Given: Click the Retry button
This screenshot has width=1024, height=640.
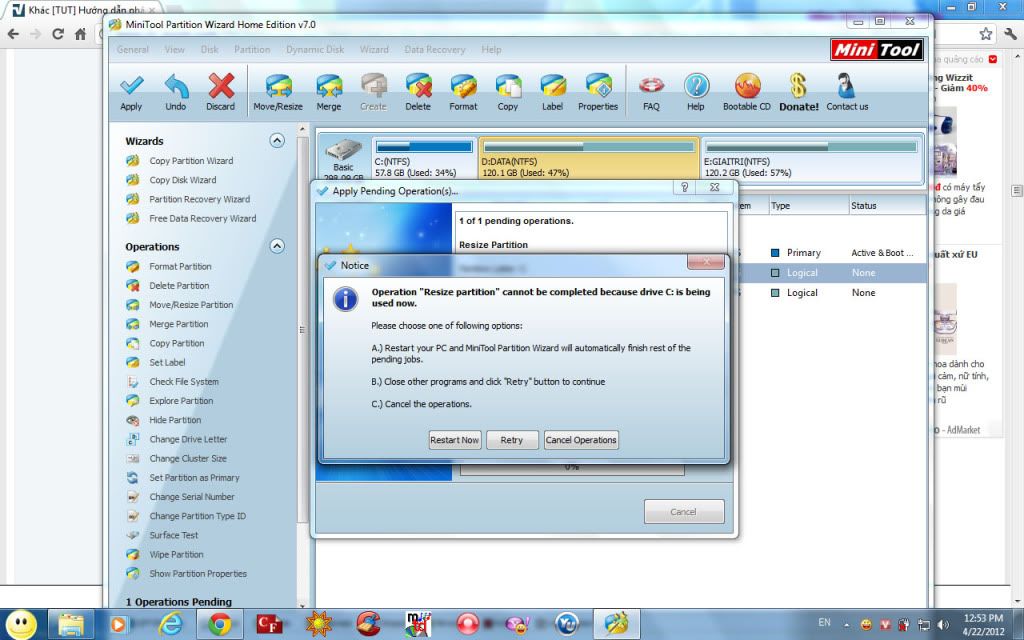Looking at the screenshot, I should point(511,440).
